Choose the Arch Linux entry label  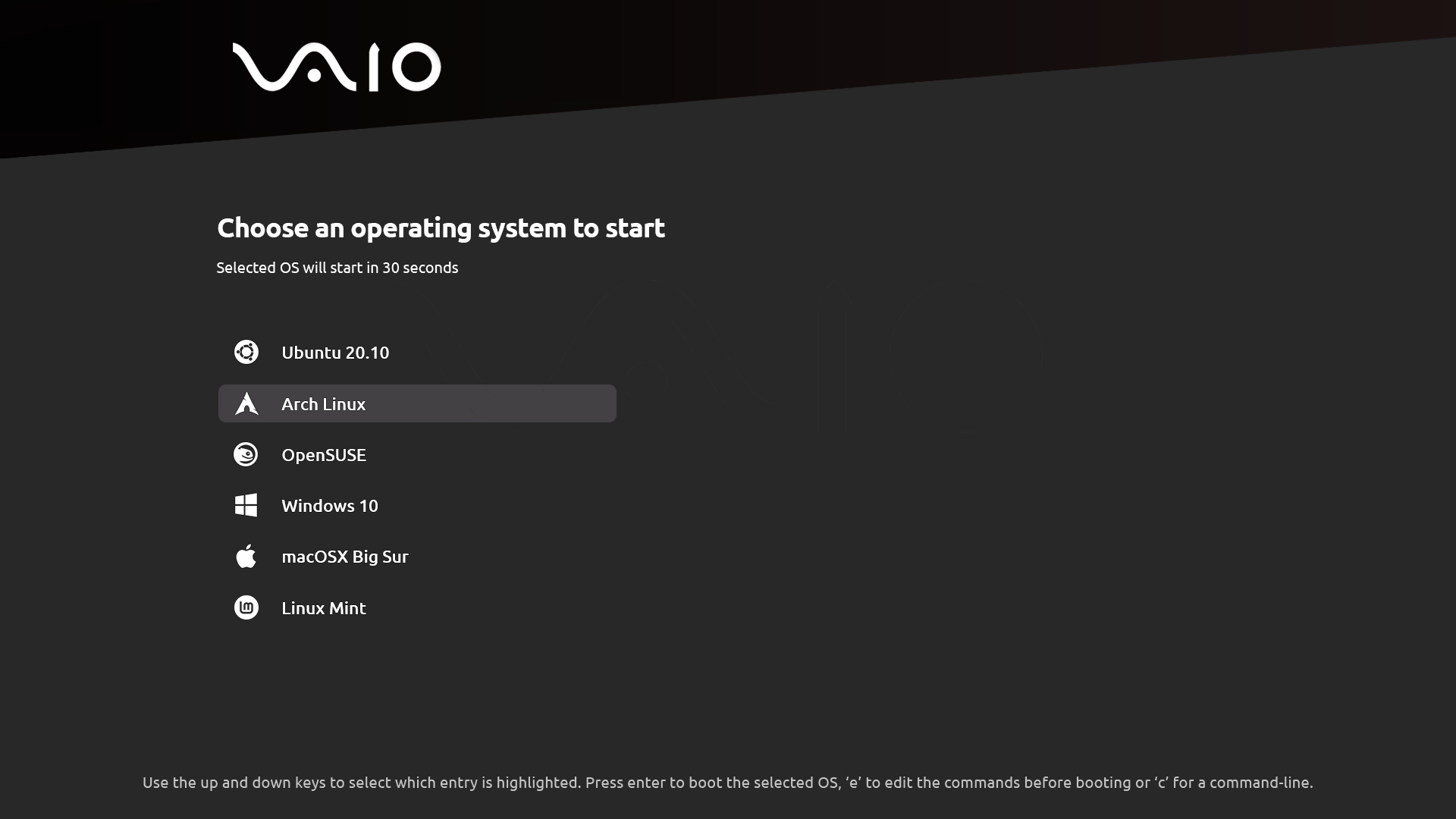click(324, 404)
